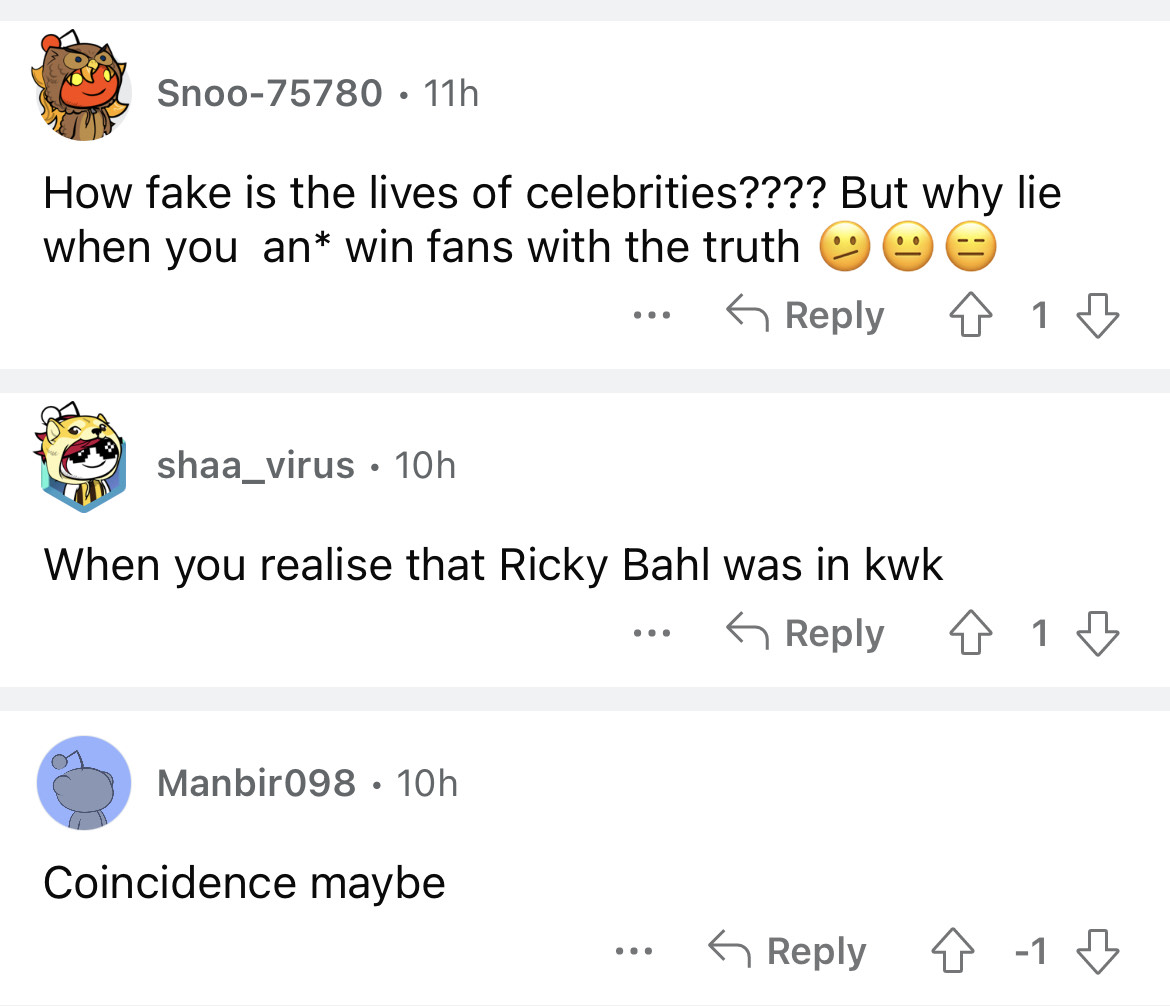Tap the 'Coincidence maybe' comment text
Viewport: 1170px width, 1006px height.
tap(244, 883)
